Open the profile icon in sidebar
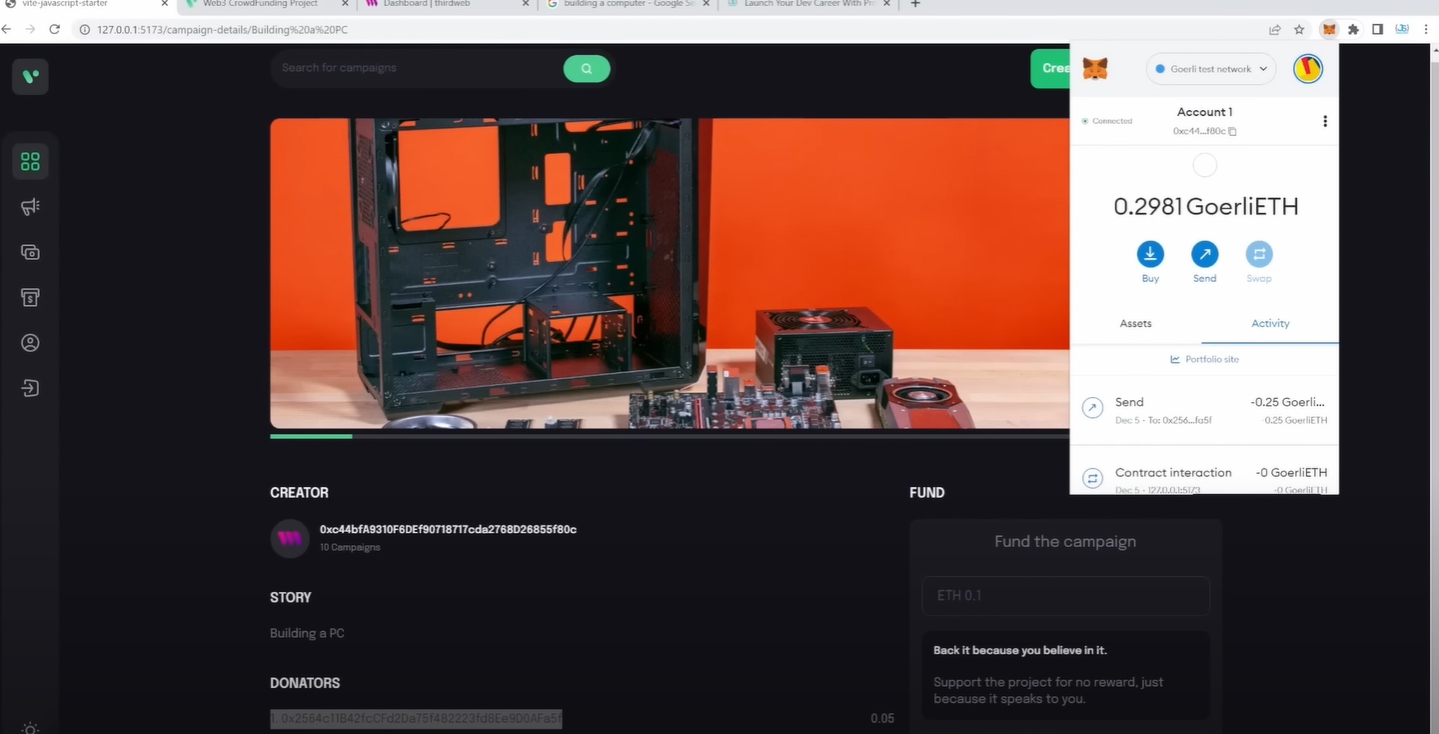The width and height of the screenshot is (1439, 734). coord(30,342)
